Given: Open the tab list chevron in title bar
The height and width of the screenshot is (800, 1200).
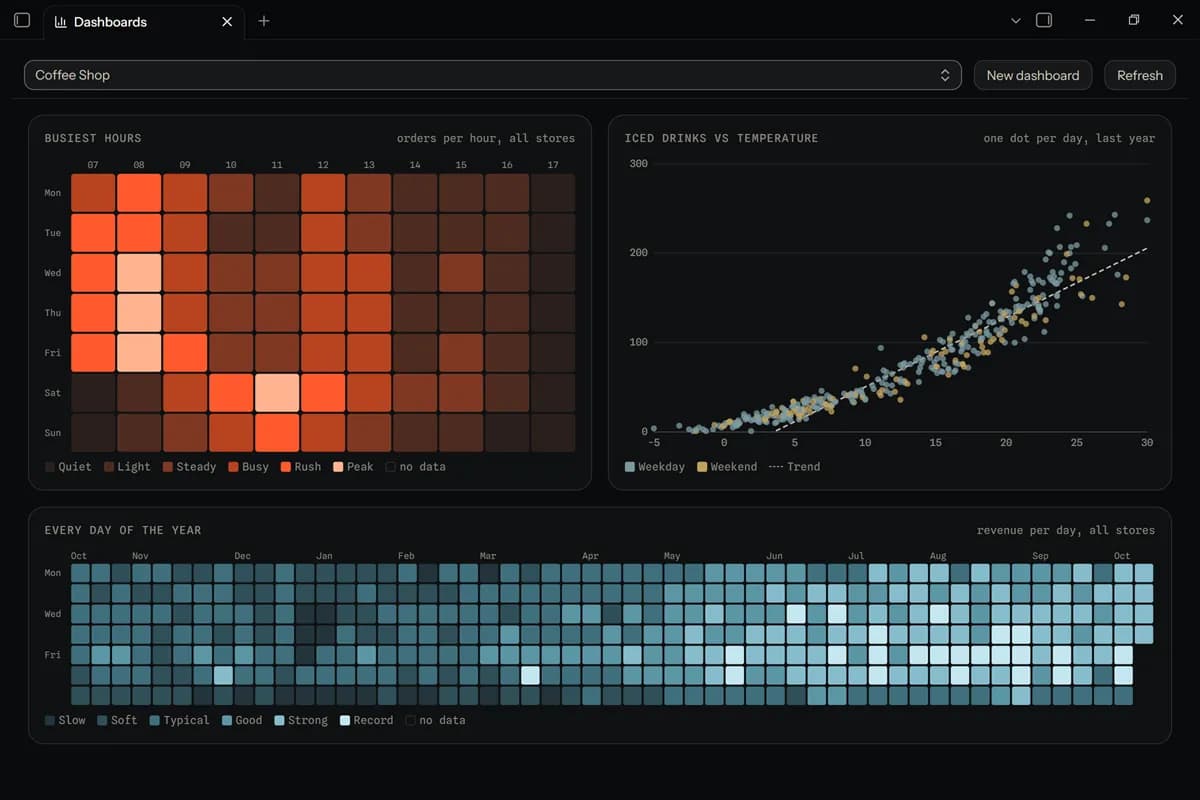Looking at the screenshot, I should click(x=1016, y=21).
